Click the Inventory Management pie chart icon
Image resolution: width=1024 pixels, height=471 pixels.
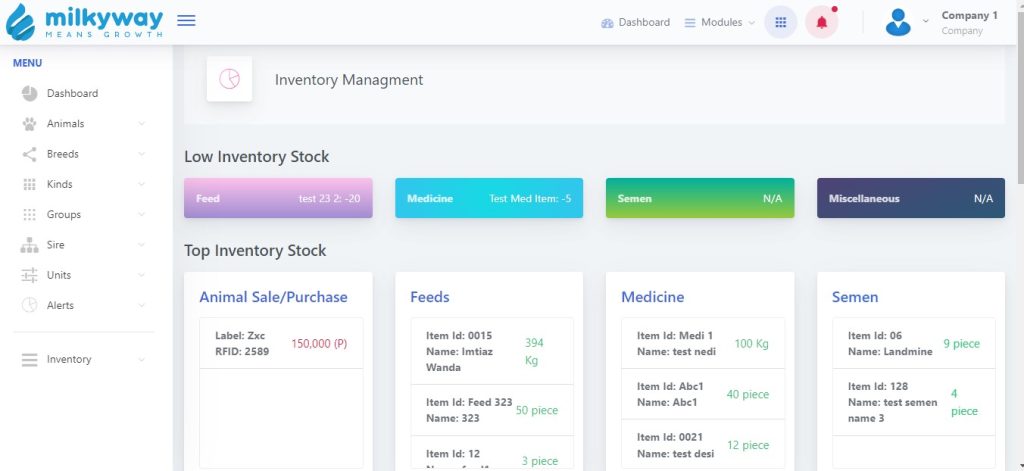[229, 79]
